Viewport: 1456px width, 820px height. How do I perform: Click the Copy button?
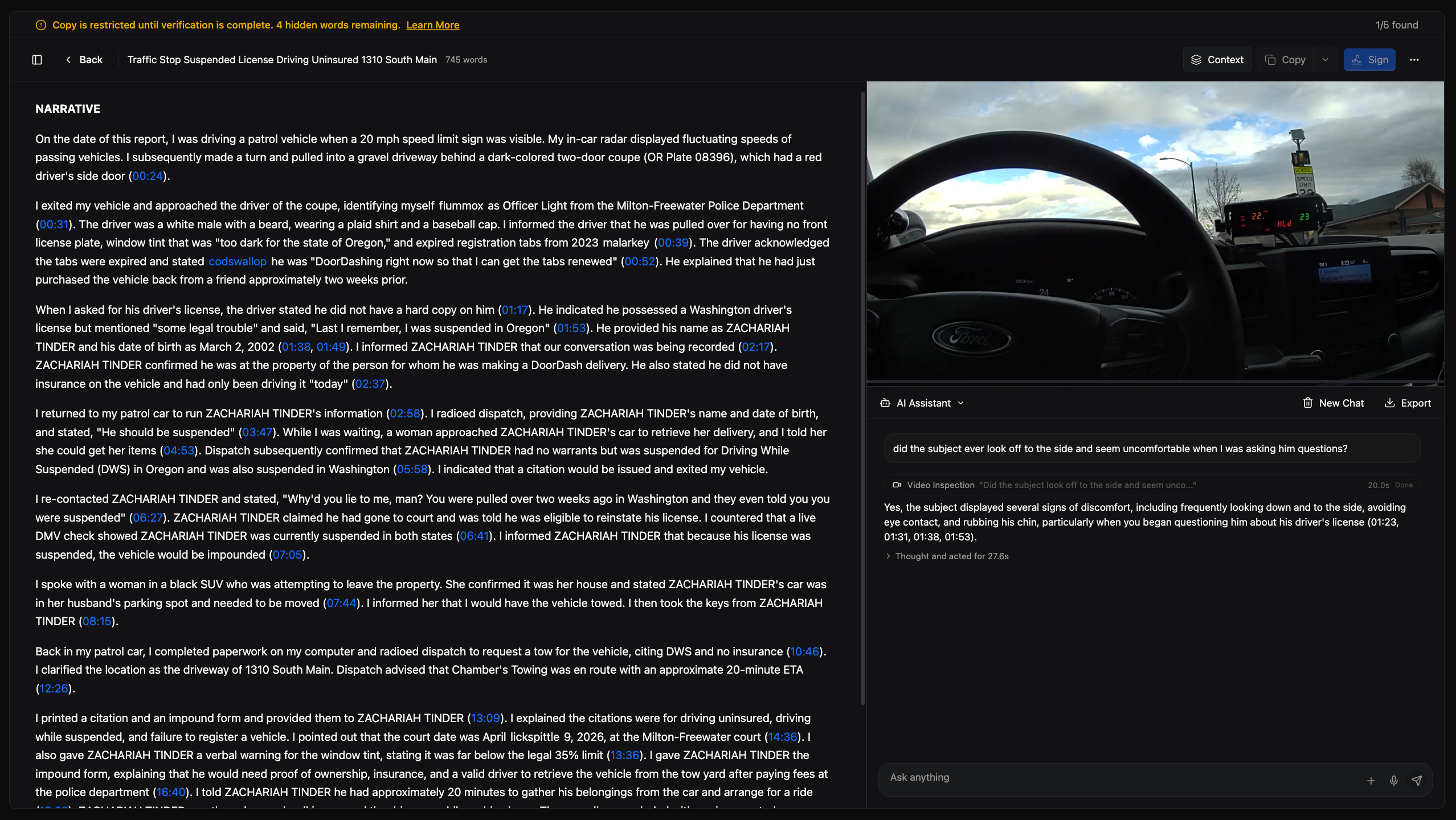[x=1286, y=60]
